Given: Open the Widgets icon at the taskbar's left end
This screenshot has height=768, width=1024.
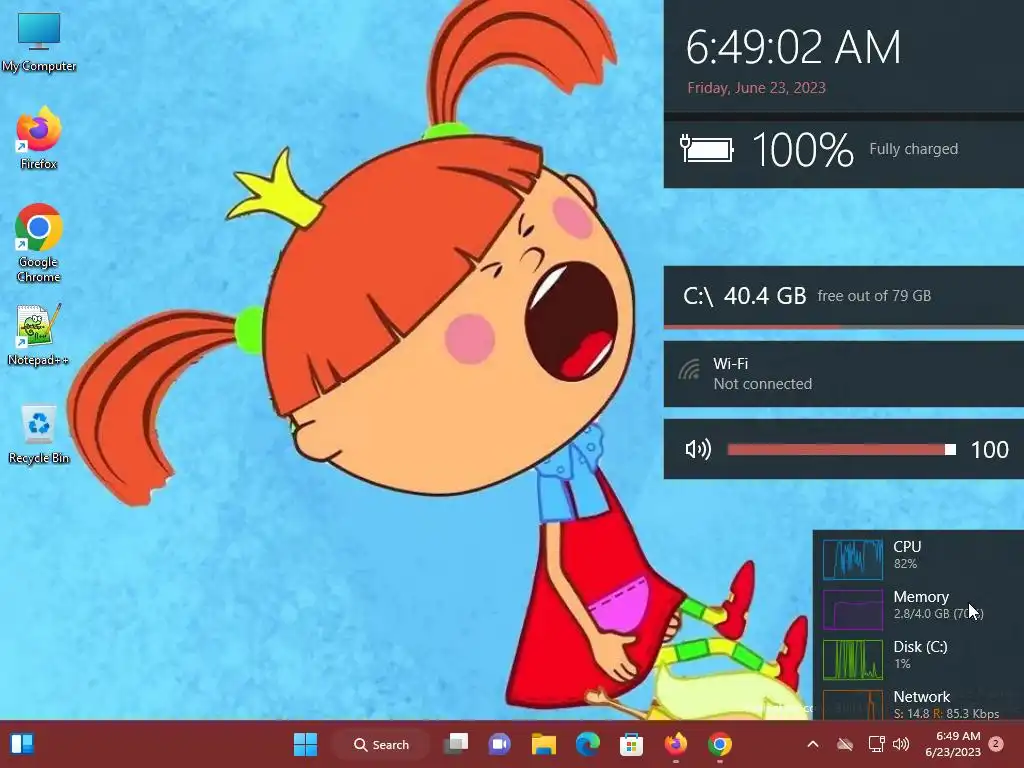Looking at the screenshot, I should coord(22,744).
